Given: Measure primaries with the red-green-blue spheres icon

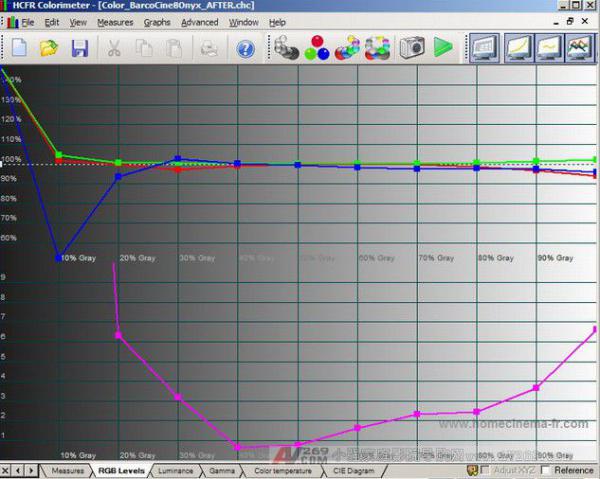Looking at the screenshot, I should point(318,47).
